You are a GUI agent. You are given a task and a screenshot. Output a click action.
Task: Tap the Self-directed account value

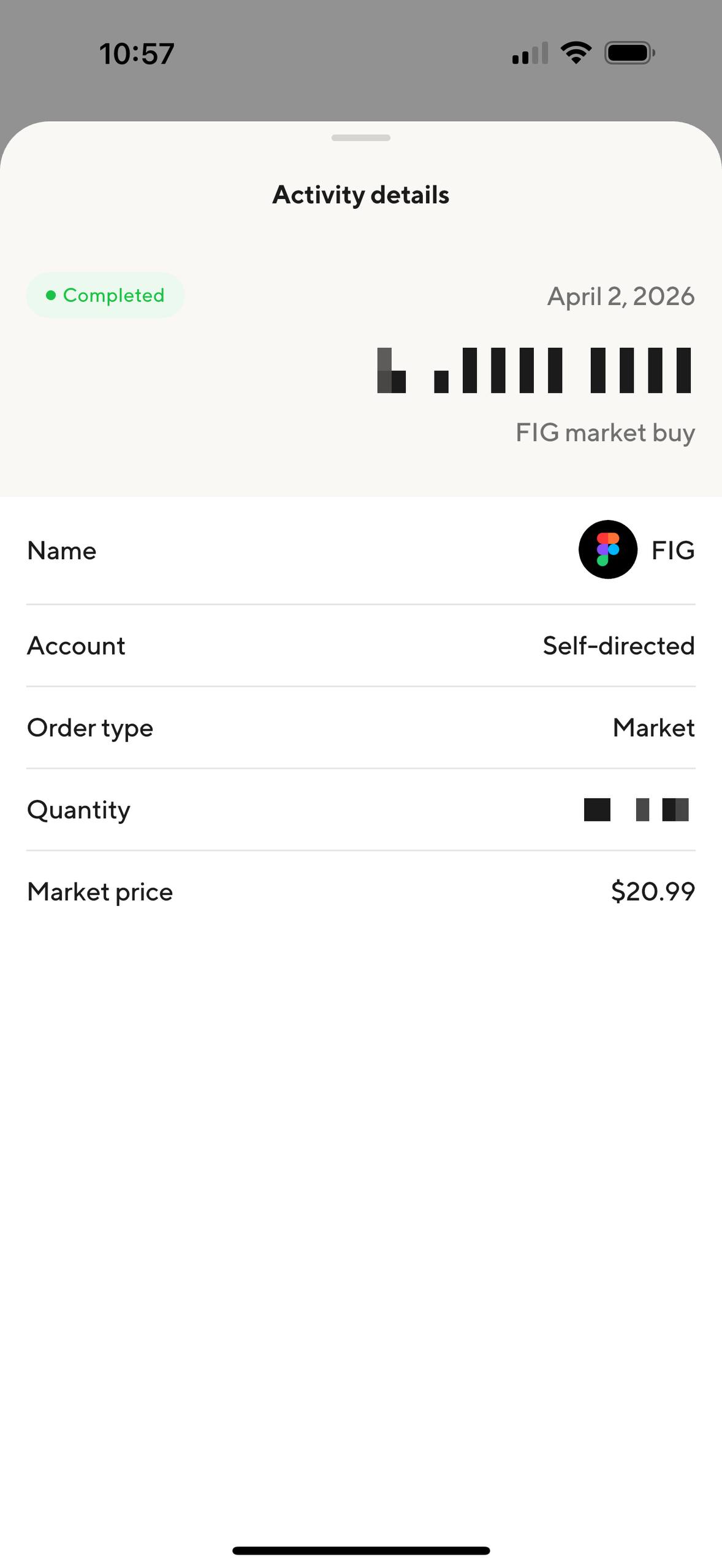tap(619, 646)
